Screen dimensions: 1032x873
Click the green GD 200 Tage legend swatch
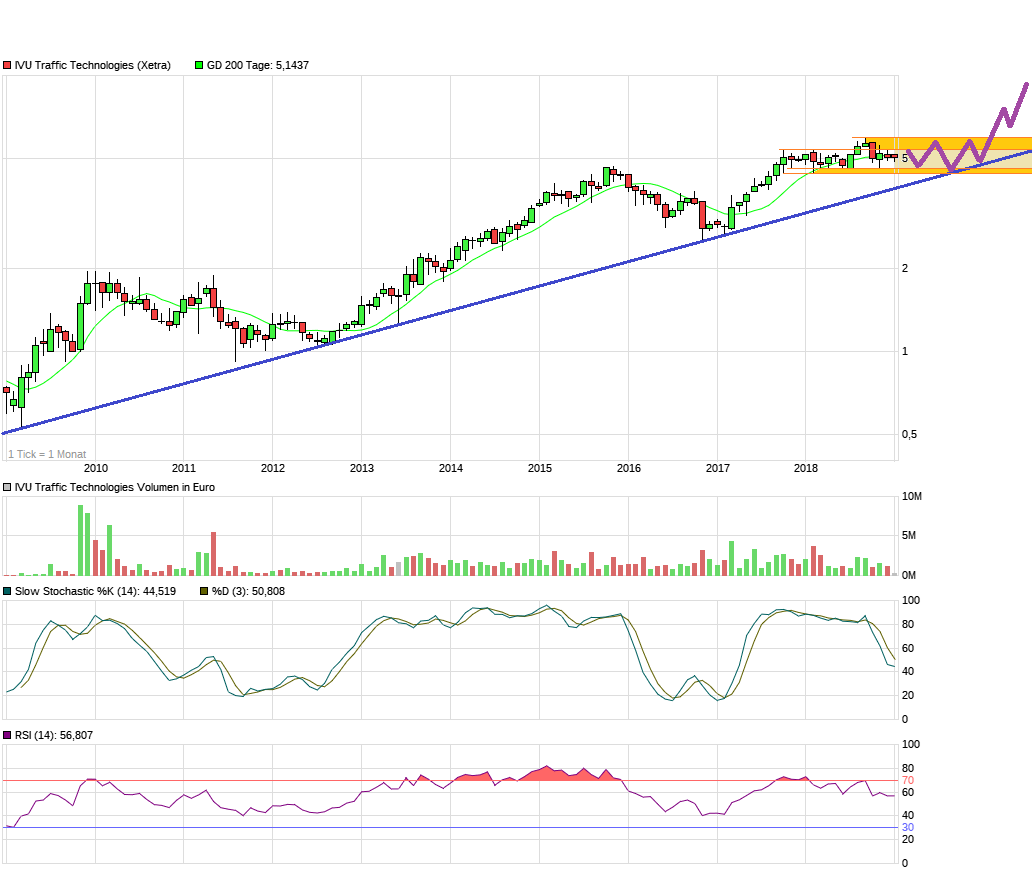click(199, 65)
